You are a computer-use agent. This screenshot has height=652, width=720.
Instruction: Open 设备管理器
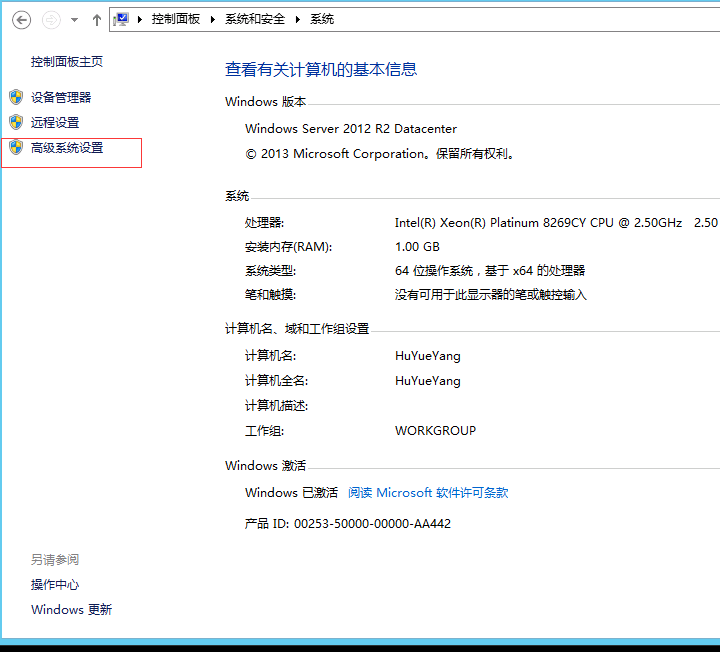coord(61,97)
